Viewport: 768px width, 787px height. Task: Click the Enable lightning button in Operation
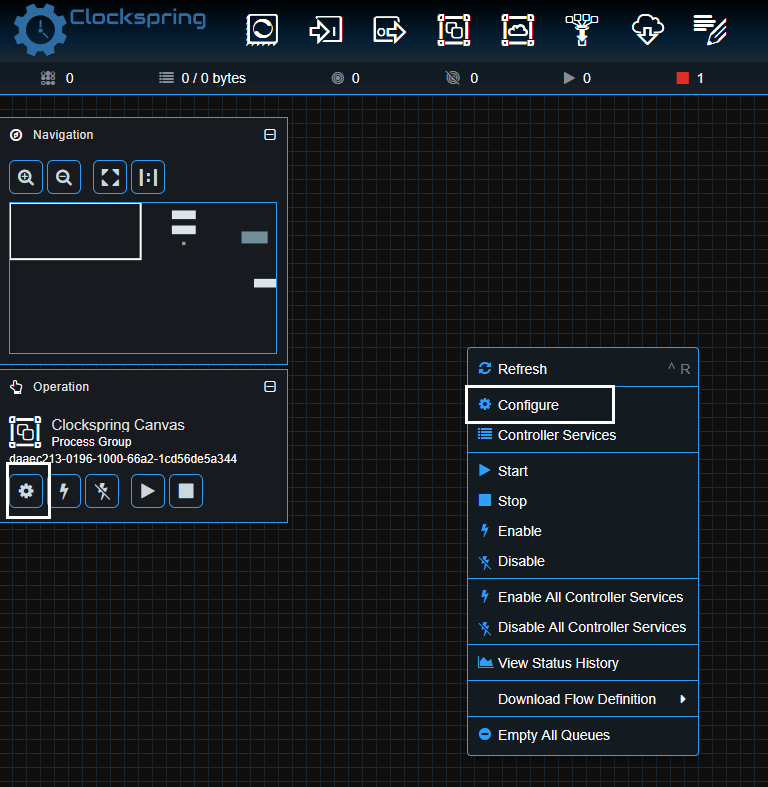pos(64,491)
